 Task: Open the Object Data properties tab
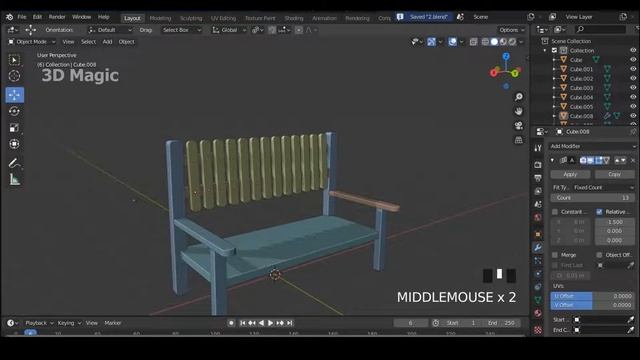[x=538, y=300]
